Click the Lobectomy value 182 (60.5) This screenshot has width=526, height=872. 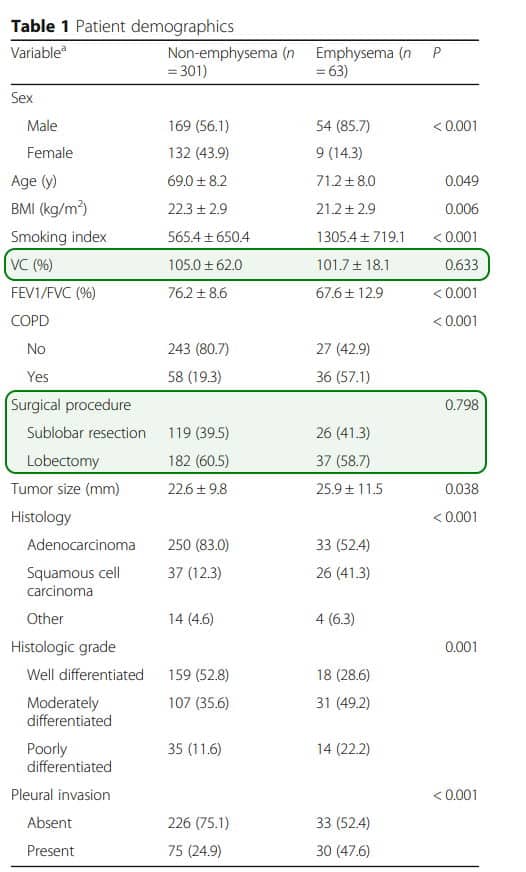point(199,461)
